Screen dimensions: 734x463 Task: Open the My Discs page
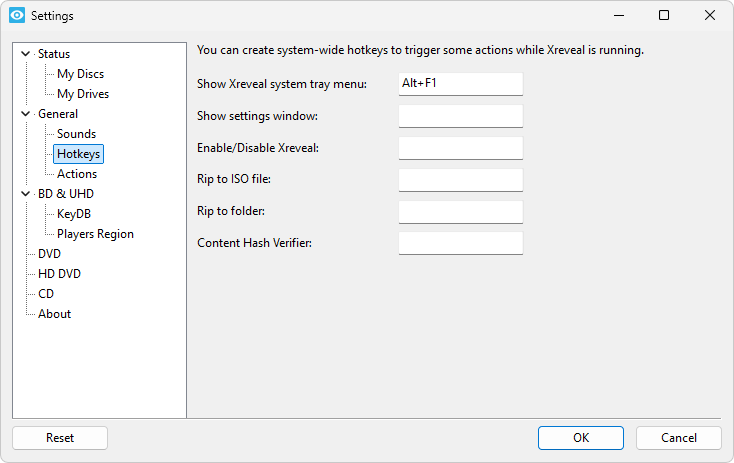click(x=81, y=74)
